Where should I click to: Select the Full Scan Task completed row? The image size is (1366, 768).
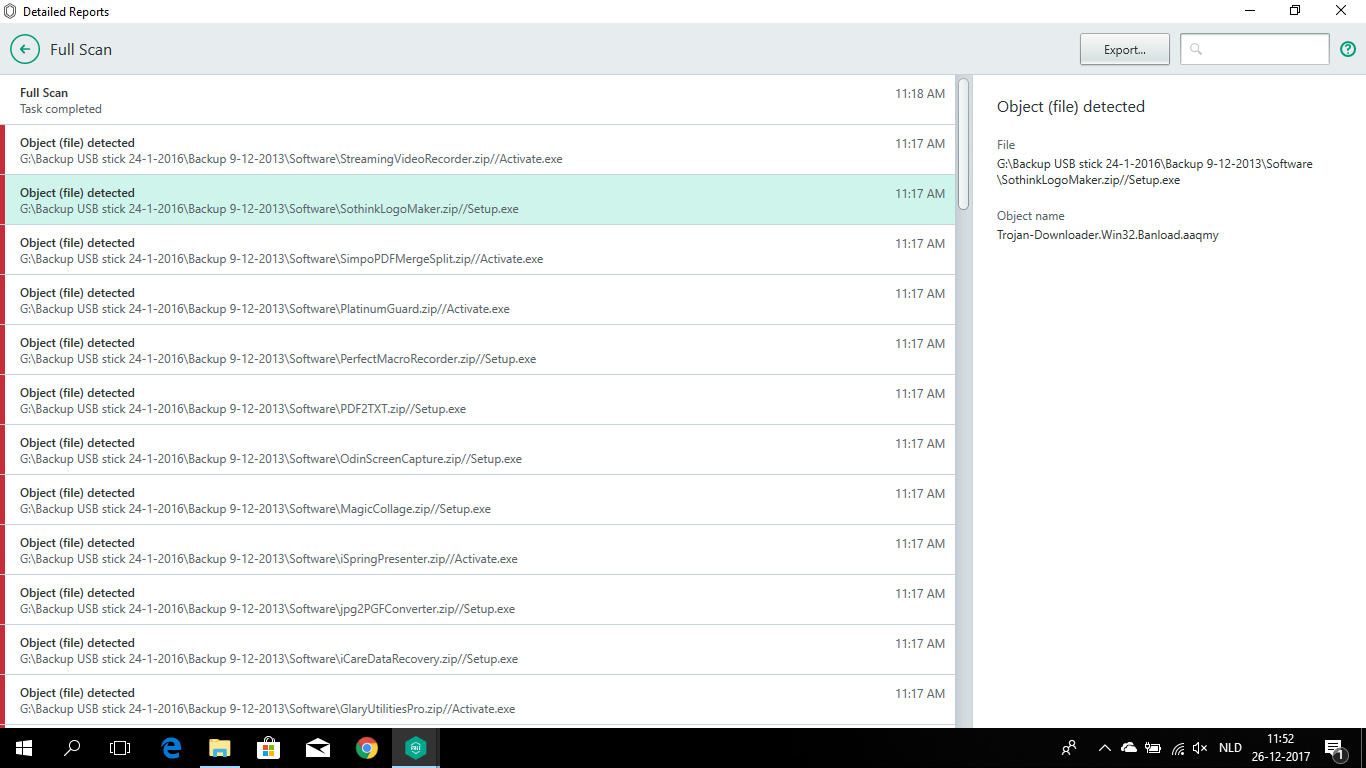(477, 100)
